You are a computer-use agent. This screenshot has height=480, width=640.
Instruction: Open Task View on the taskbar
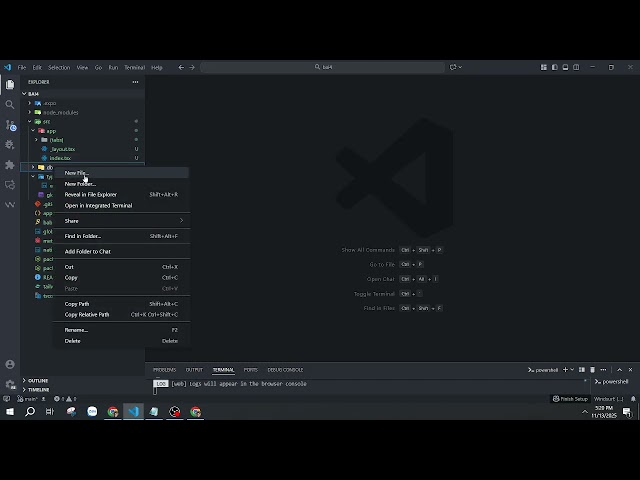point(50,411)
